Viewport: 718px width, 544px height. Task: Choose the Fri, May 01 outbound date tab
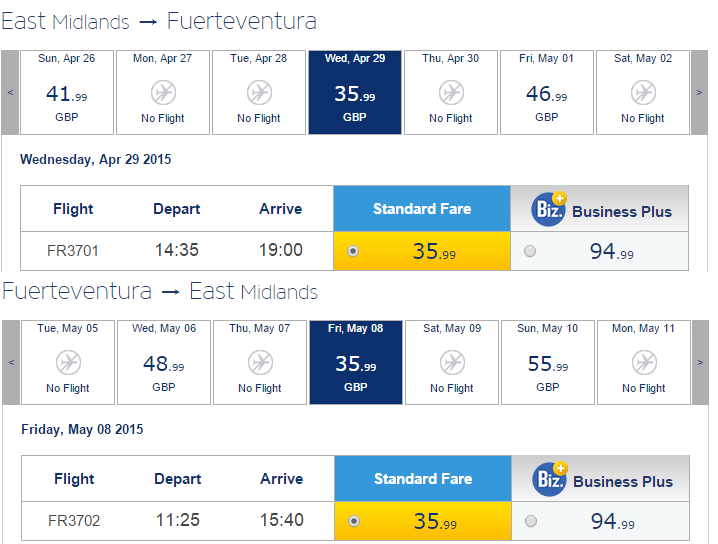click(x=547, y=92)
